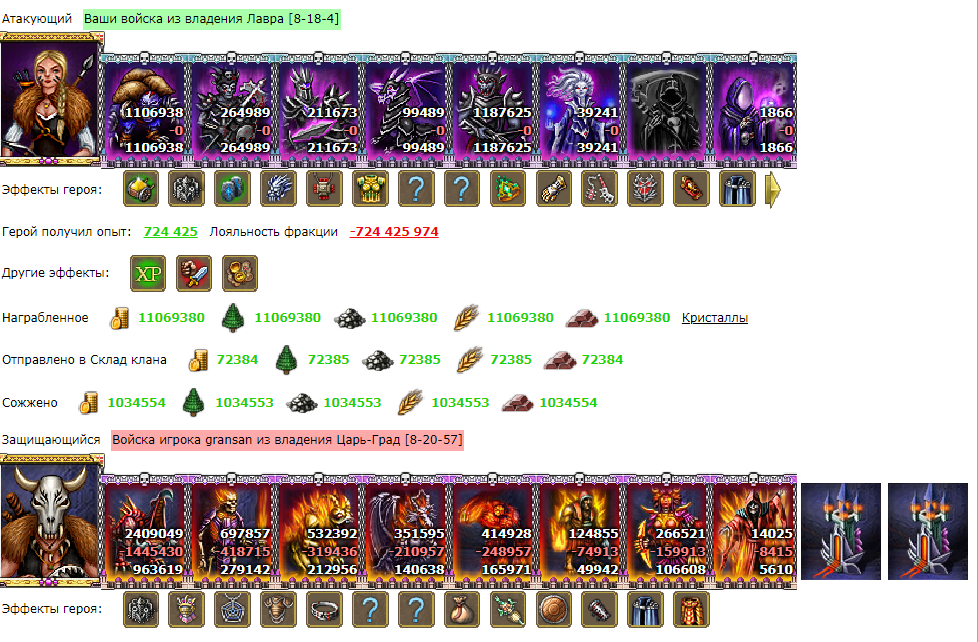
Task: Select the skull-masked defender hero portrait
Action: [x=51, y=520]
